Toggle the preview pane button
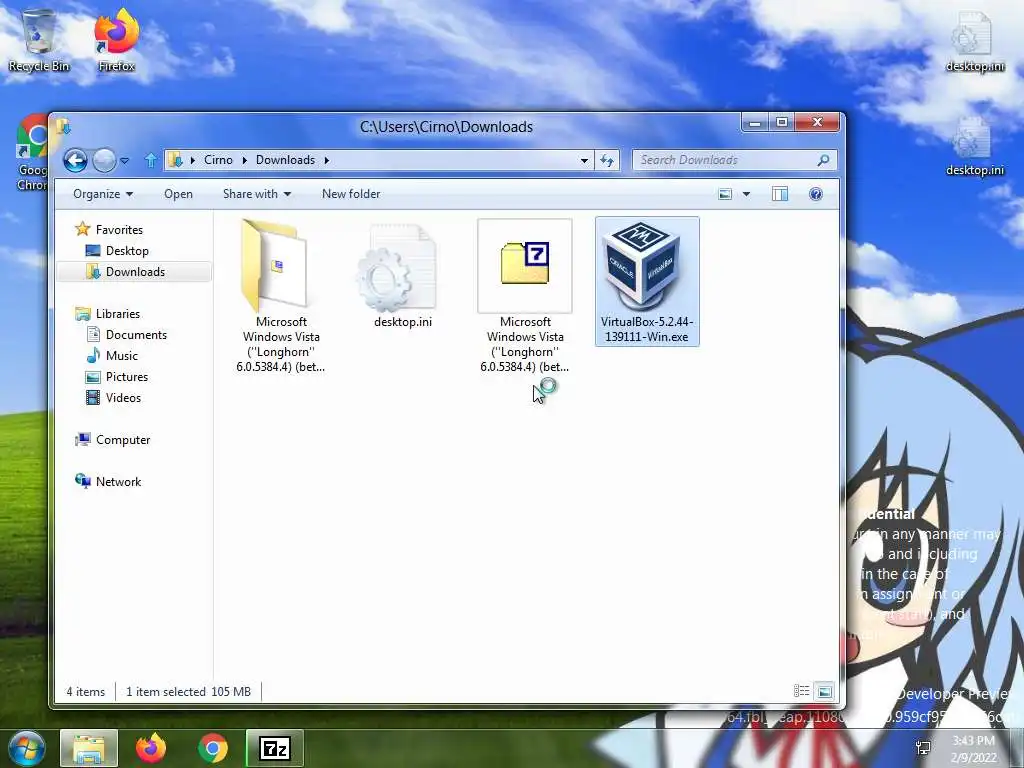The width and height of the screenshot is (1024, 768). [780, 194]
